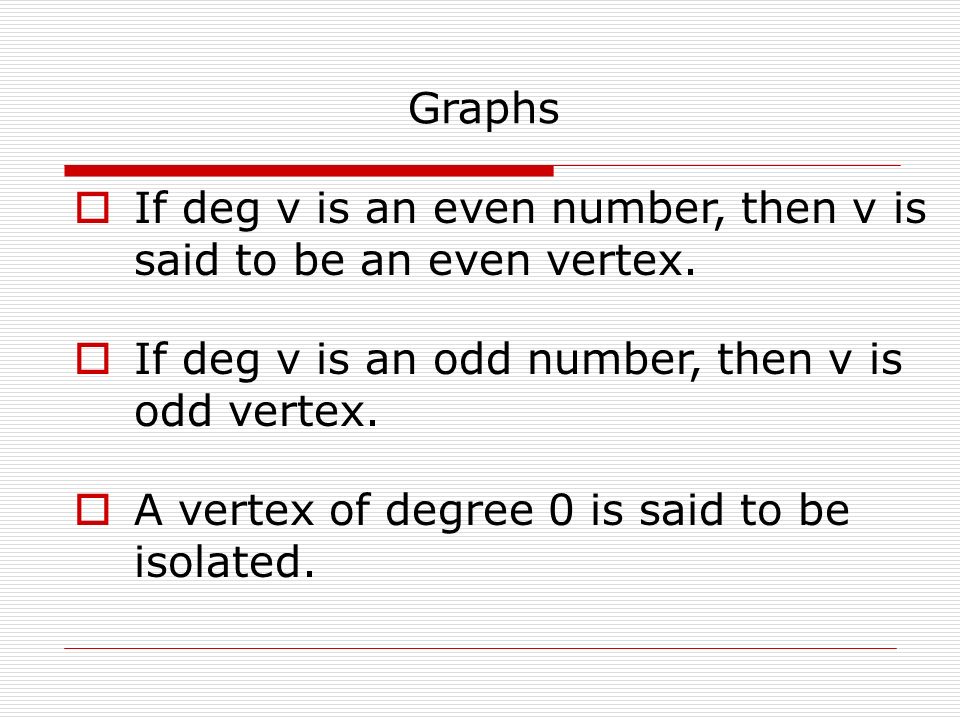Image resolution: width=960 pixels, height=720 pixels.
Task: Click the word 'isolated.' in the last bullet
Action: (x=224, y=561)
